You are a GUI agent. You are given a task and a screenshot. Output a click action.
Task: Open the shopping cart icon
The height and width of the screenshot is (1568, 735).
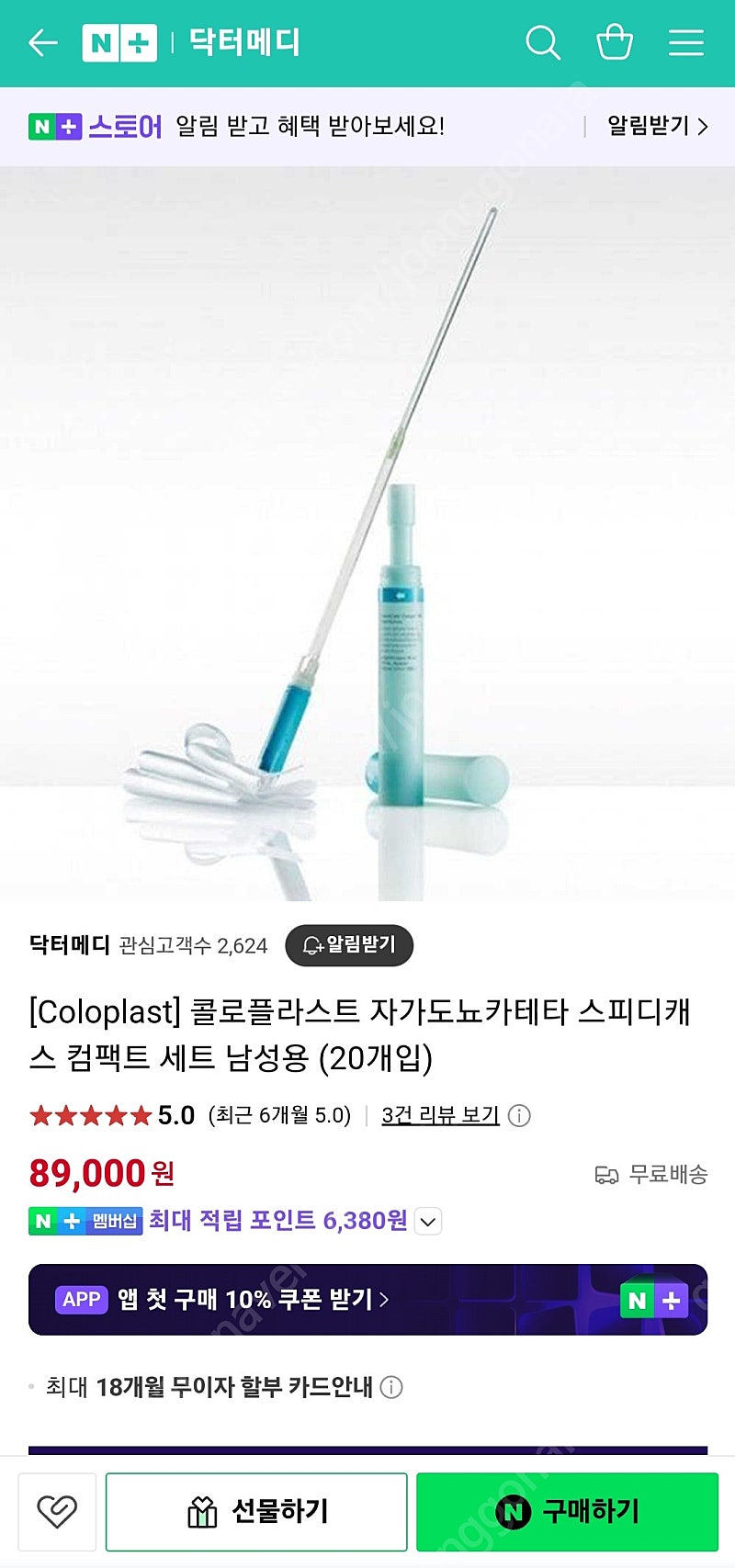point(615,42)
